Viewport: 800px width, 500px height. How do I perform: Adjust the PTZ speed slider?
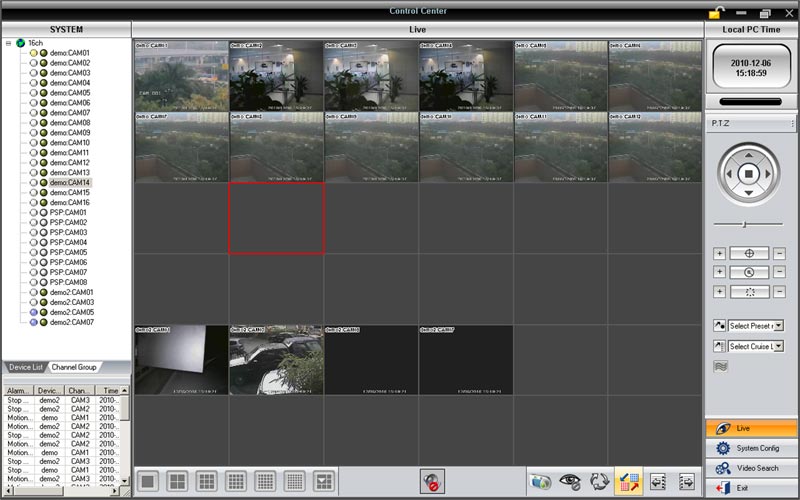click(x=744, y=224)
